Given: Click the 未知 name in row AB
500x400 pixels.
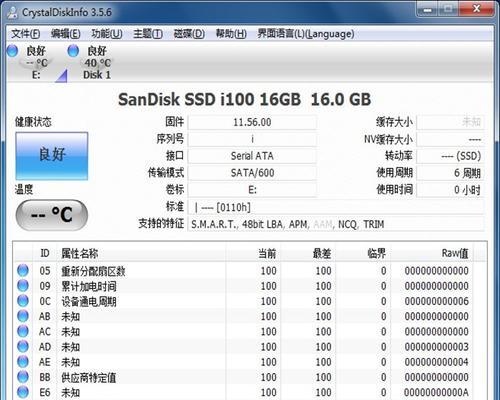Looking at the screenshot, I should [70, 316].
